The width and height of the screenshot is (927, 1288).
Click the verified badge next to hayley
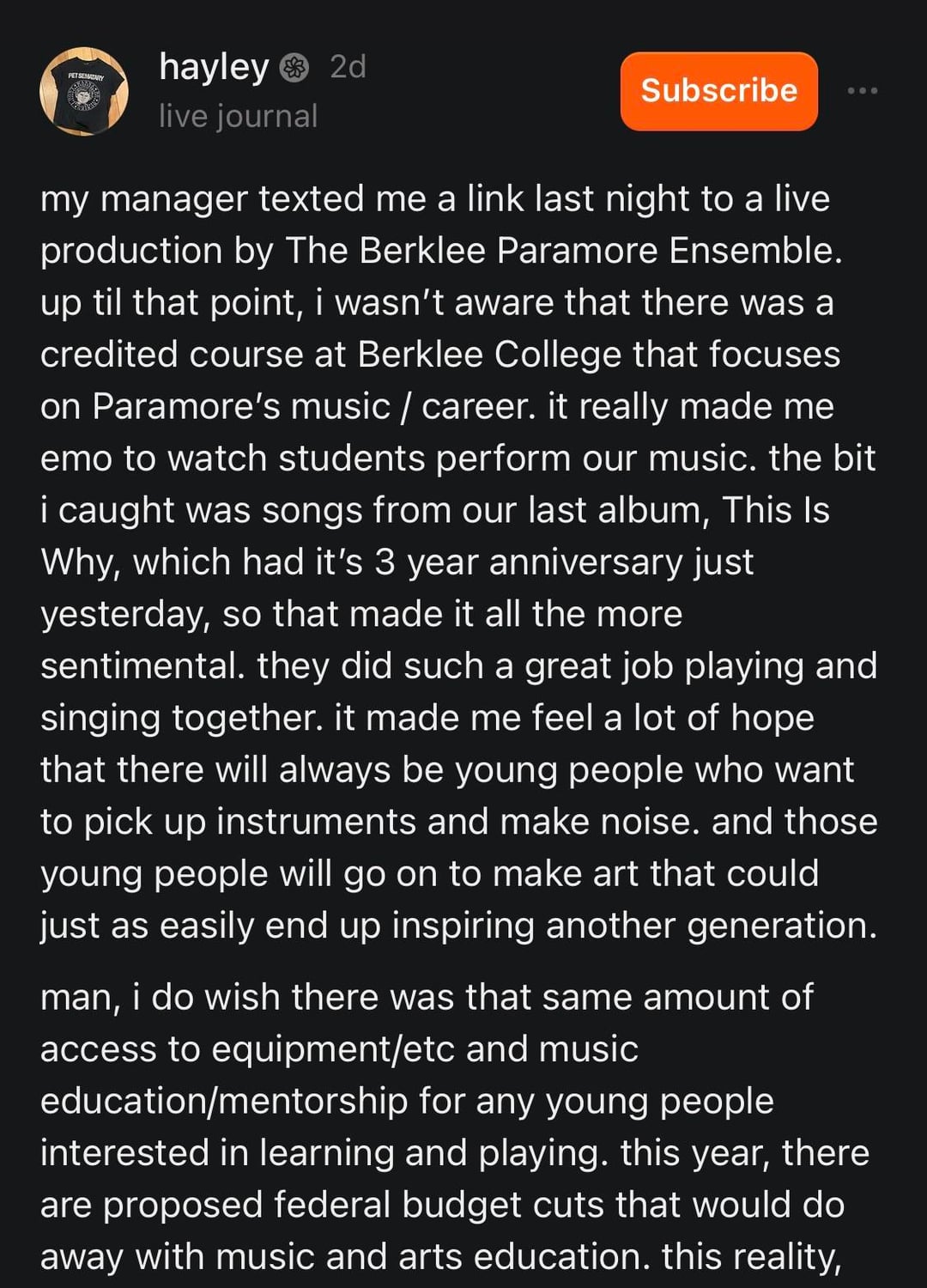pyautogui.click(x=295, y=67)
